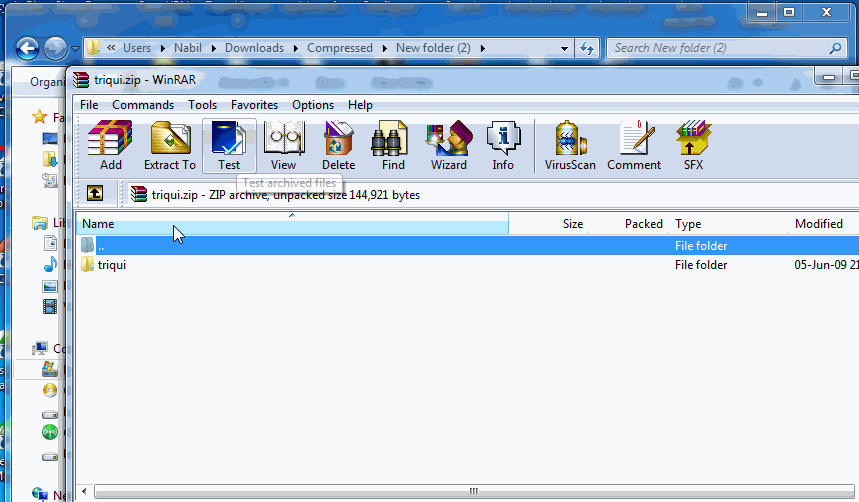This screenshot has width=859, height=502.
Task: Click the Explorer Forward arrow button
Action: point(55,49)
